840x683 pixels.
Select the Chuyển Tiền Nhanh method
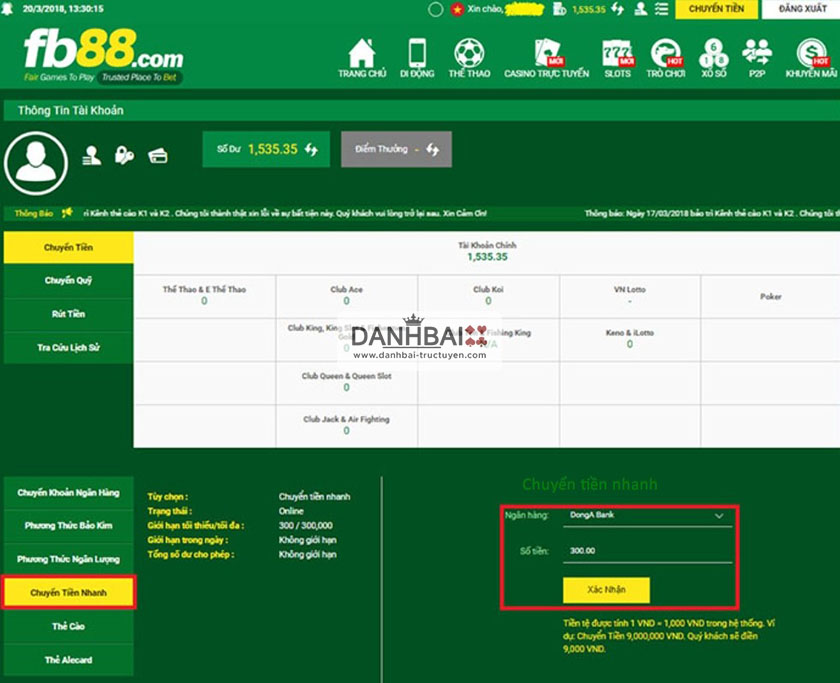[x=69, y=592]
